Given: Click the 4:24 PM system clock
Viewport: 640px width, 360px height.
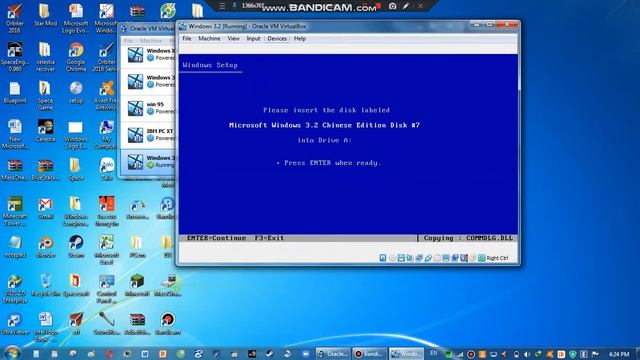Looking at the screenshot, I should (x=619, y=354).
